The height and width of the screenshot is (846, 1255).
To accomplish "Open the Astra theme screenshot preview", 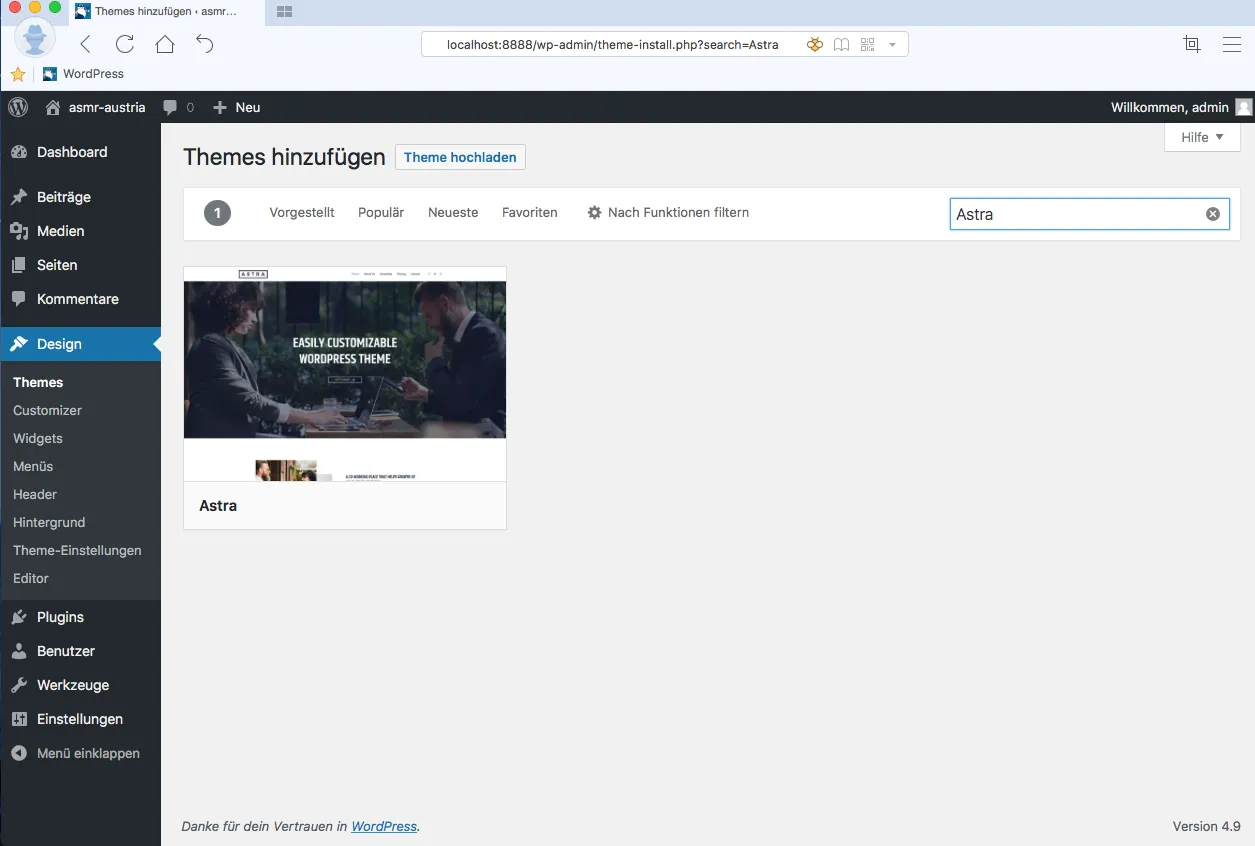I will coord(345,374).
